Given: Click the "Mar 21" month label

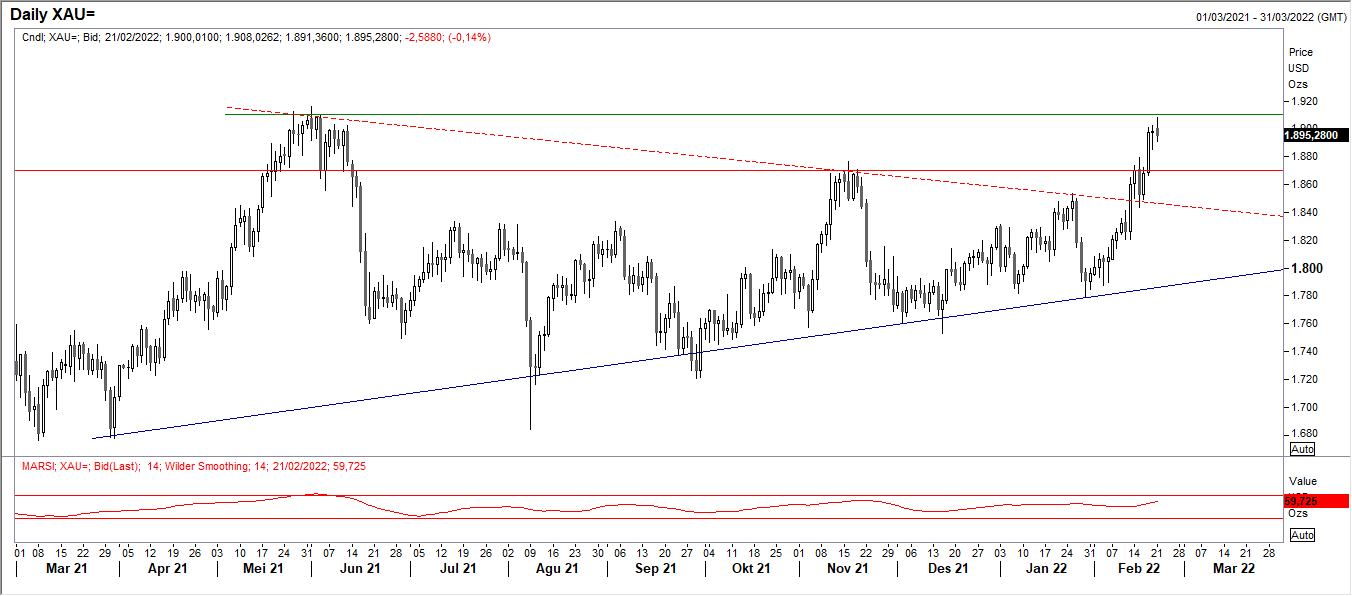Looking at the screenshot, I should coord(69,569).
